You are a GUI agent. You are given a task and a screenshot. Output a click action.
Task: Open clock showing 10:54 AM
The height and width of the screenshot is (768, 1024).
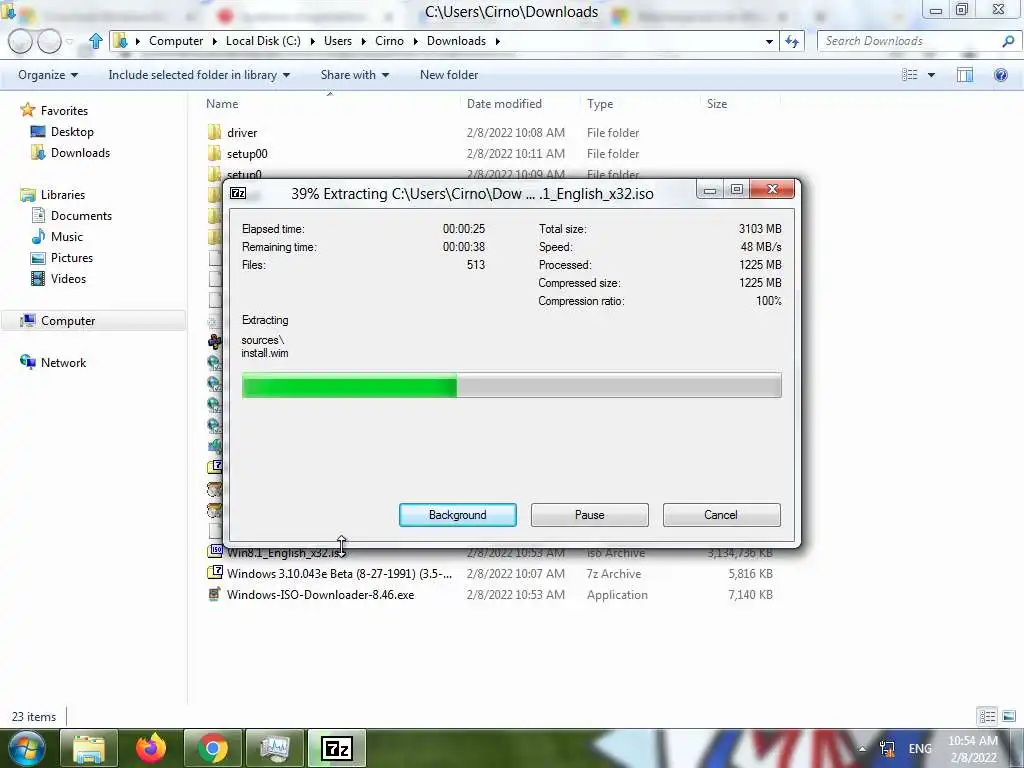click(973, 749)
